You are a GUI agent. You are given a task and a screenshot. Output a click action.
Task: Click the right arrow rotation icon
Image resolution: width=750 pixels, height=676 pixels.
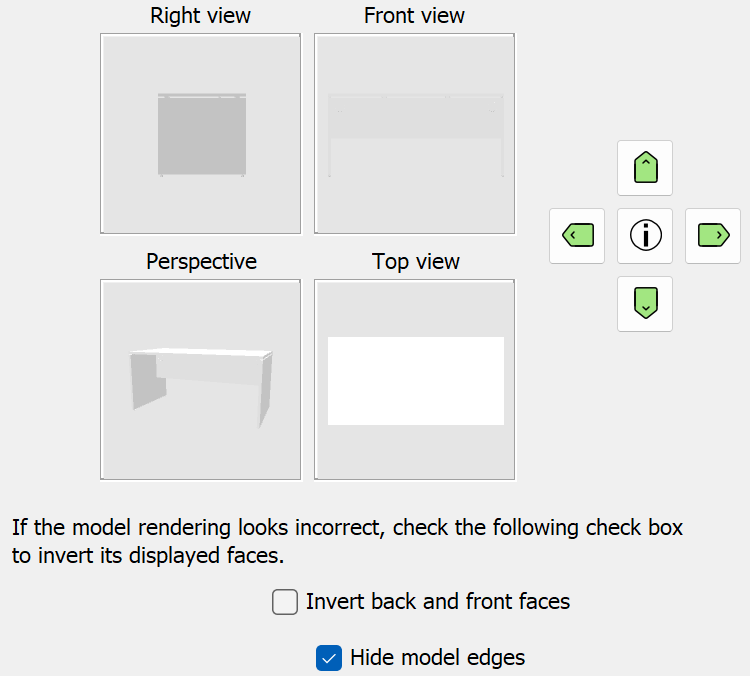coord(713,236)
